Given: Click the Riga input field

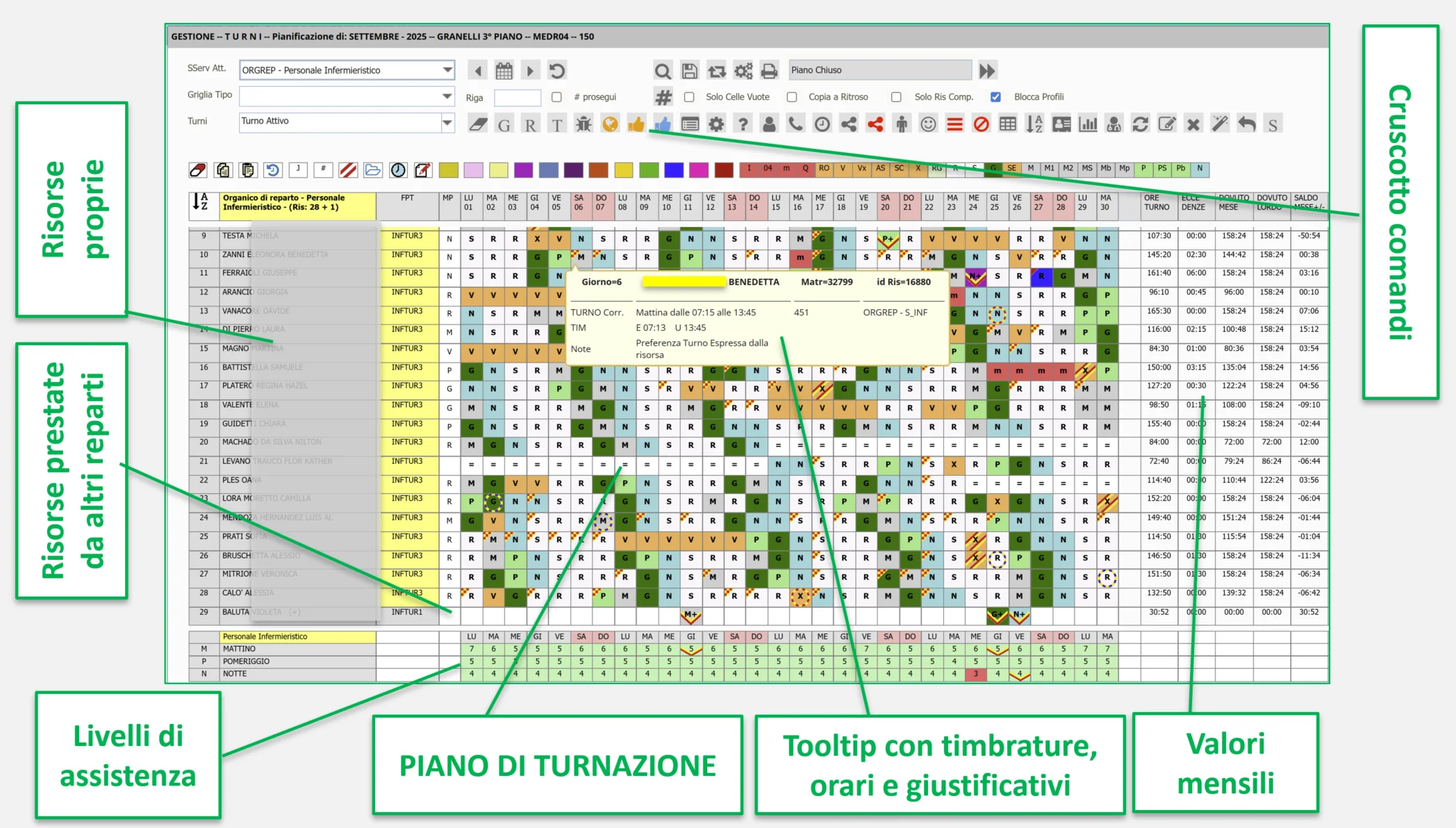Looking at the screenshot, I should [x=518, y=97].
